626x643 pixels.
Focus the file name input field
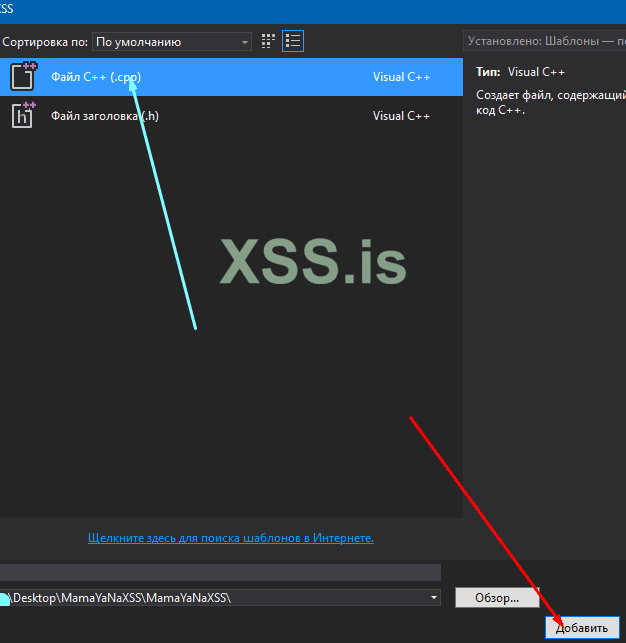pyautogui.click(x=220, y=572)
